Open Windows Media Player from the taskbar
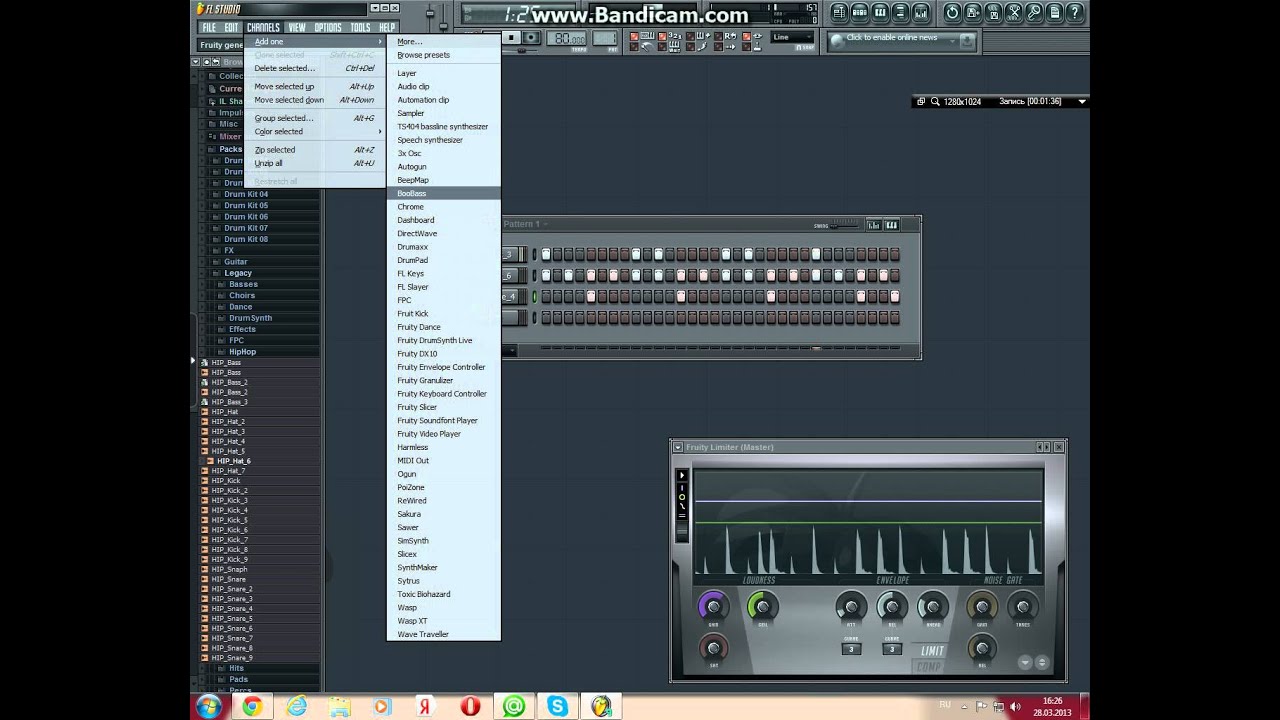The height and width of the screenshot is (720, 1280). pos(382,706)
